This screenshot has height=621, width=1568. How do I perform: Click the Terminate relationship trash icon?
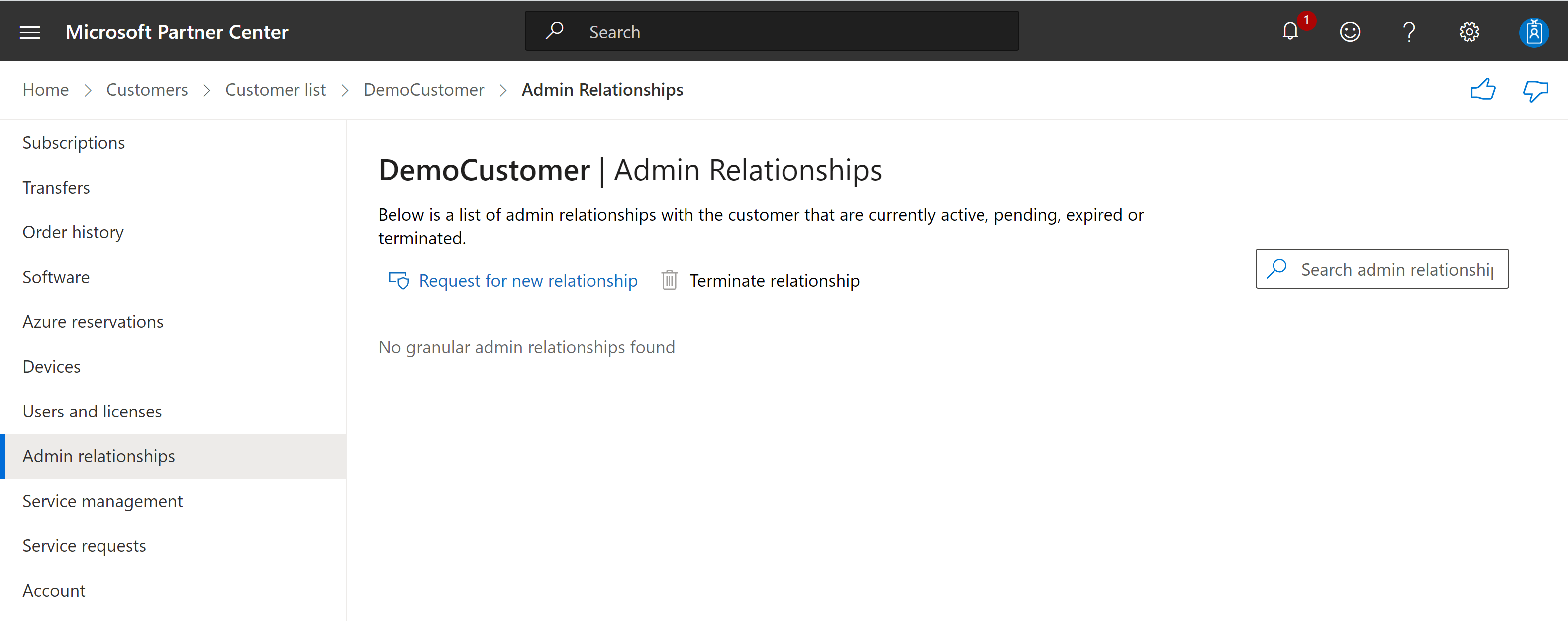[669, 280]
